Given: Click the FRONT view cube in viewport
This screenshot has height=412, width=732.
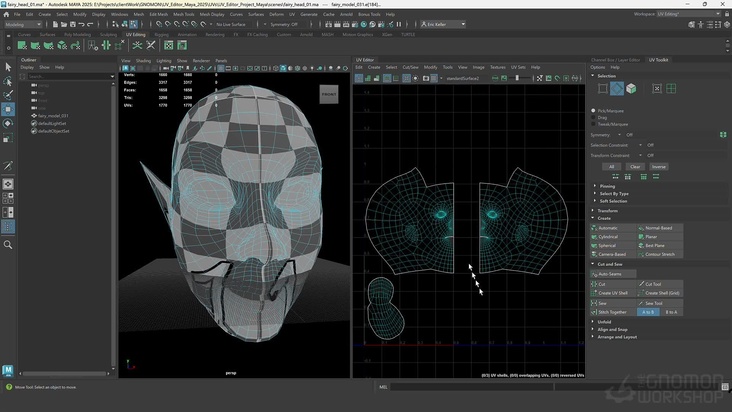Looking at the screenshot, I should [x=329, y=93].
